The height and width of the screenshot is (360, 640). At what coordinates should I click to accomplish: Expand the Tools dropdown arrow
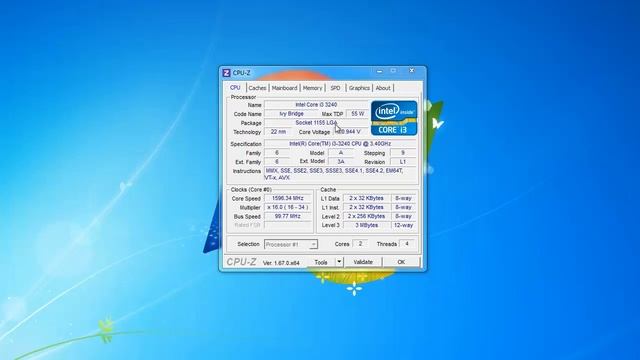(x=339, y=262)
